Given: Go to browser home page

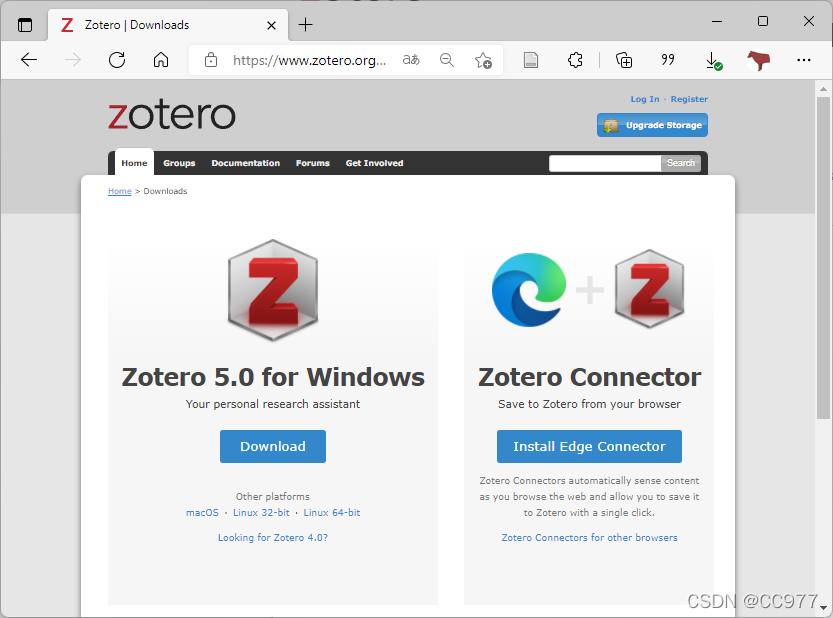Looking at the screenshot, I should [161, 60].
